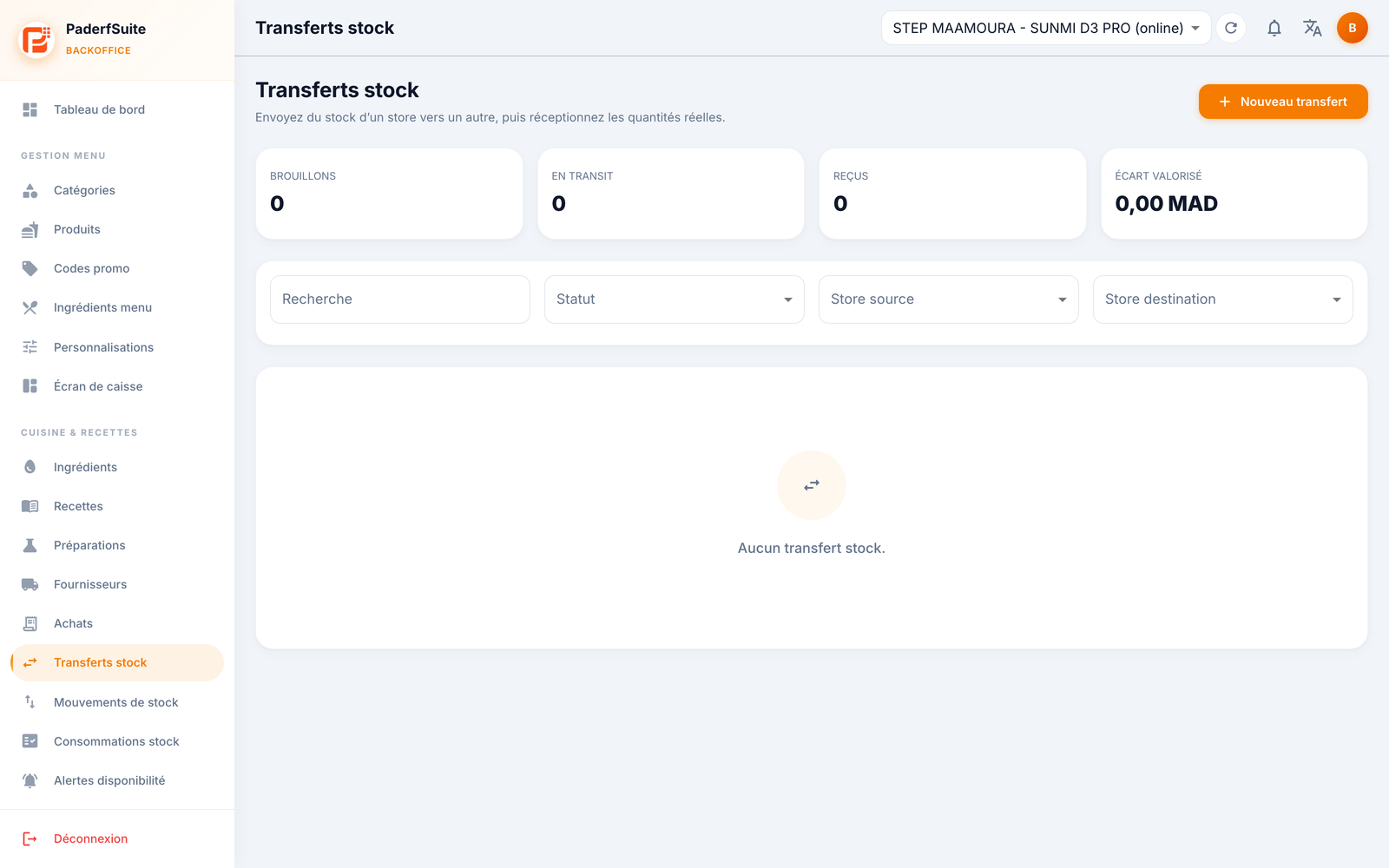Click the Écran de caisse sidebar label
This screenshot has height=868, width=1389.
[98, 386]
